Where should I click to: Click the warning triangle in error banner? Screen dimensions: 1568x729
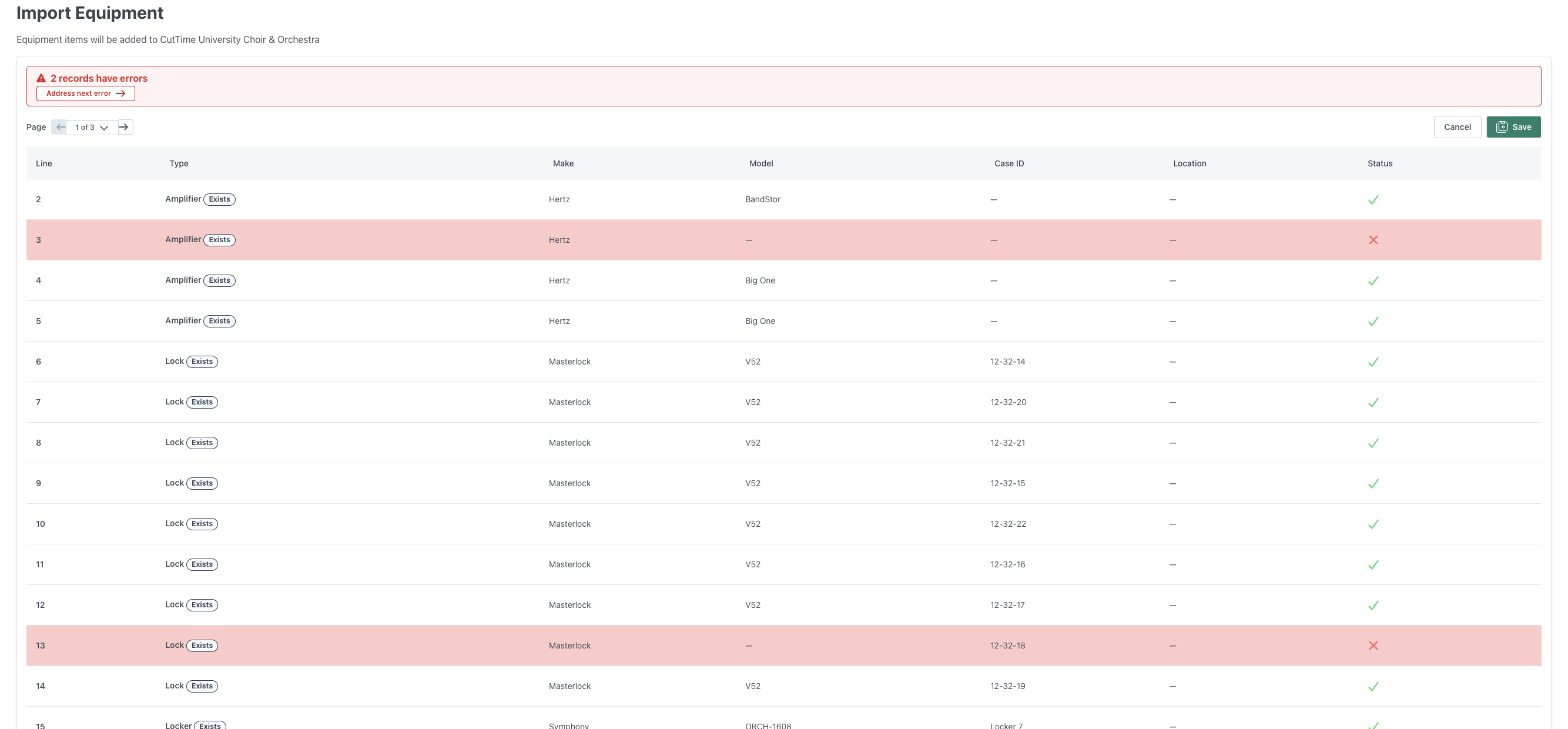click(41, 79)
